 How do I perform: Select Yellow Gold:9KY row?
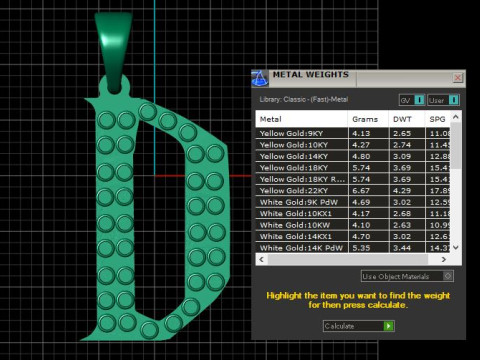click(x=353, y=133)
